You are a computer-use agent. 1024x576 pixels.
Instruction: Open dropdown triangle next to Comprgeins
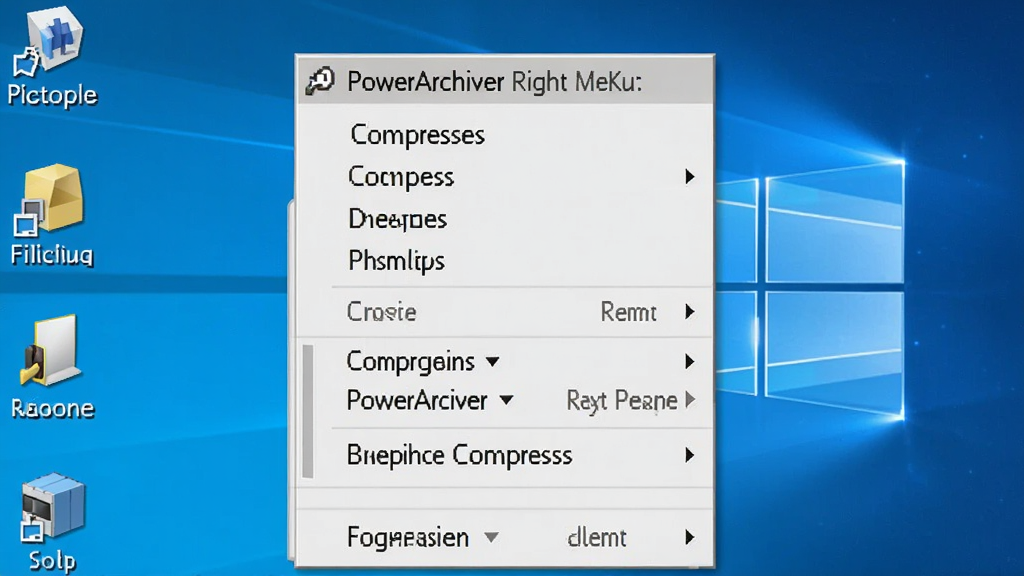coord(492,362)
